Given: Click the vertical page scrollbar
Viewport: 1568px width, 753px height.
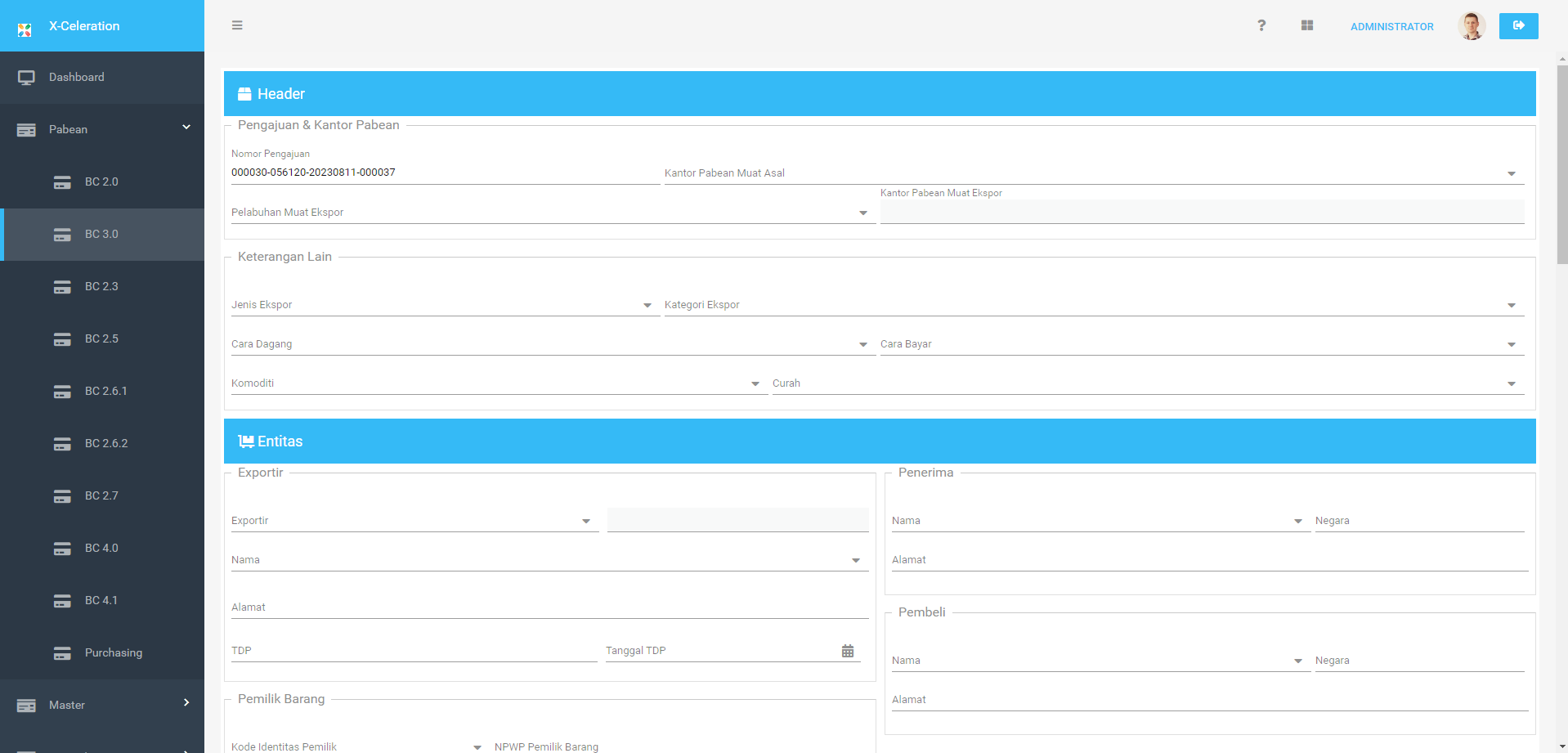Looking at the screenshot, I should click(x=1562, y=164).
